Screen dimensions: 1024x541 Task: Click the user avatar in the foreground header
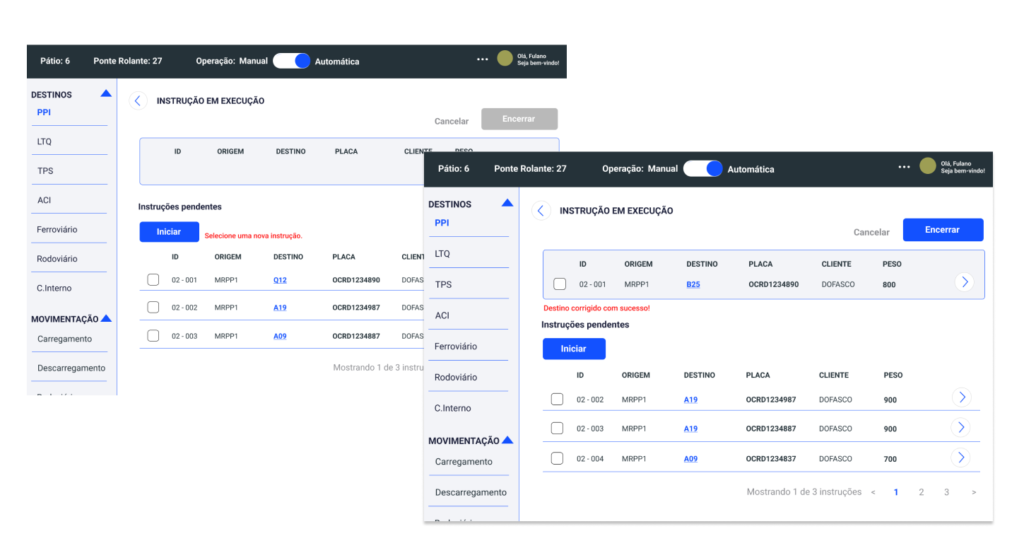click(928, 167)
